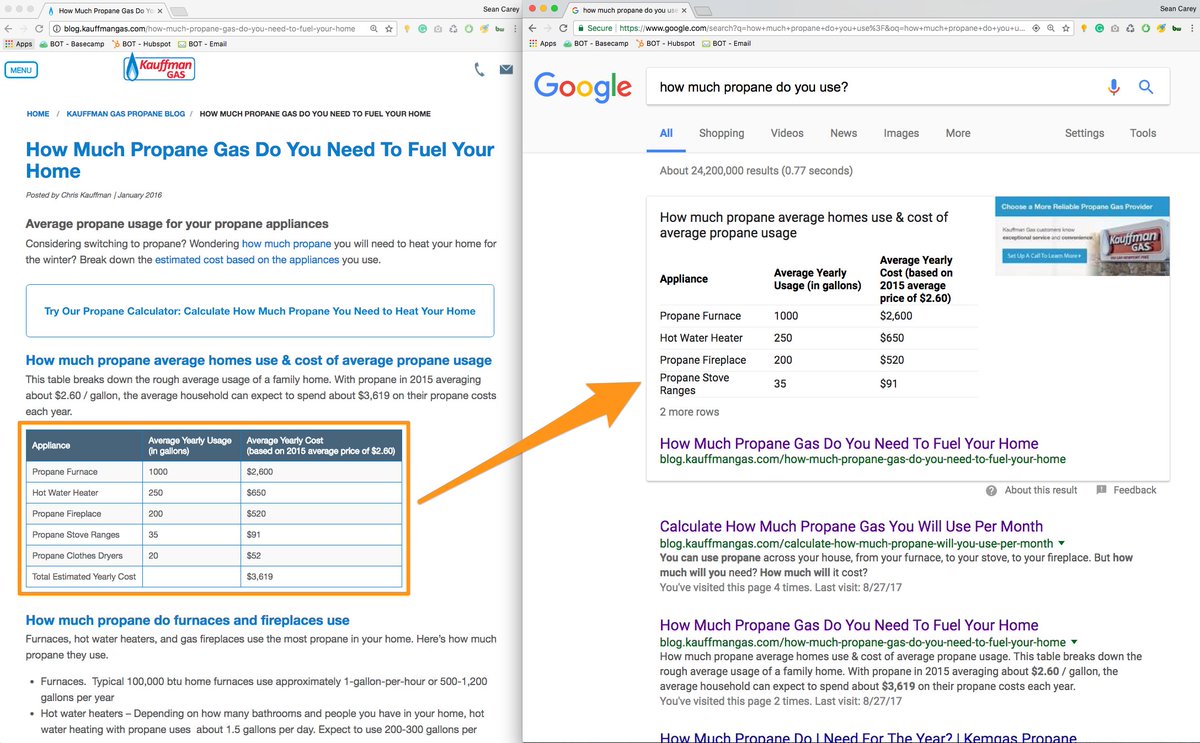Expand '2 more rows' in featured snippet
This screenshot has height=743, width=1200.
coord(689,412)
